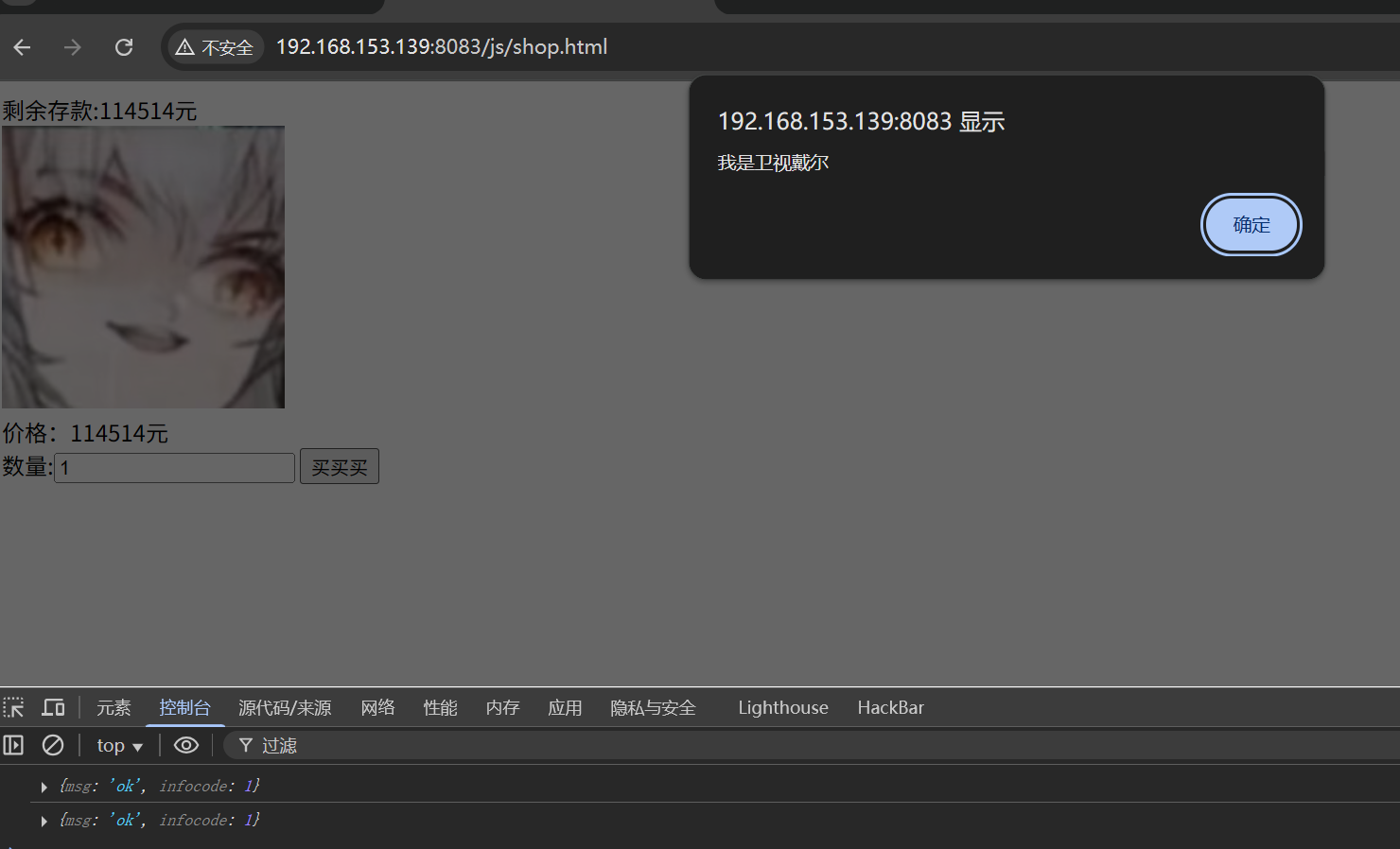This screenshot has height=849, width=1400.
Task: Reload the page with refresh icon
Action: [124, 47]
